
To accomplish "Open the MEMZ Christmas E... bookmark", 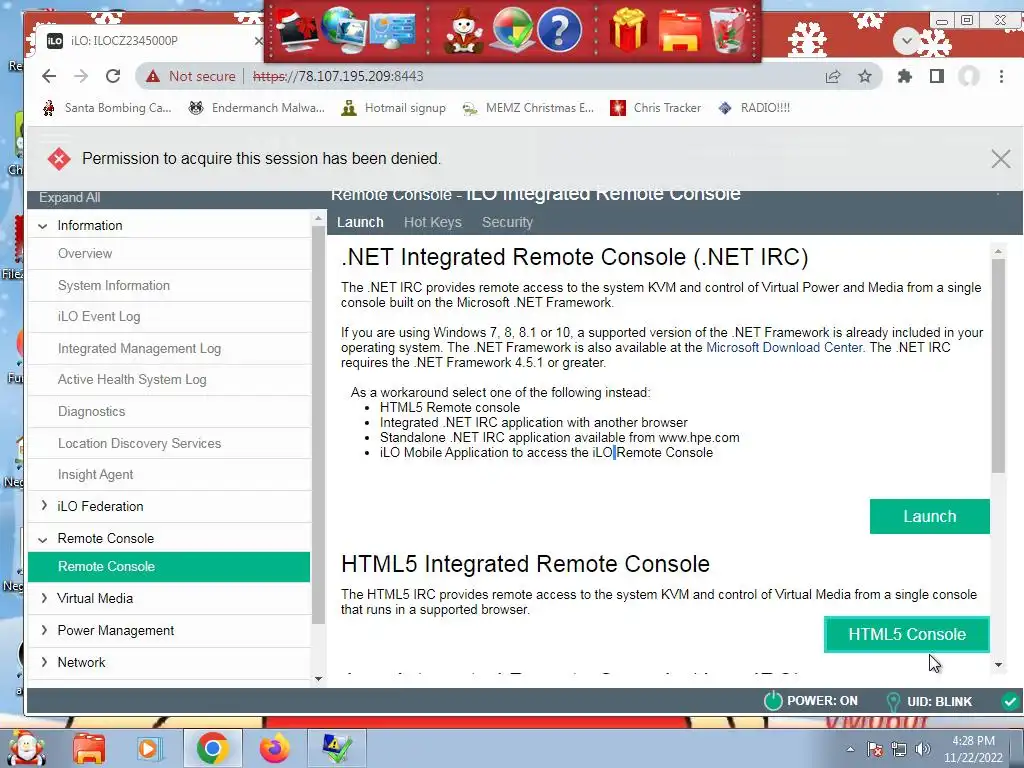I will (528, 108).
